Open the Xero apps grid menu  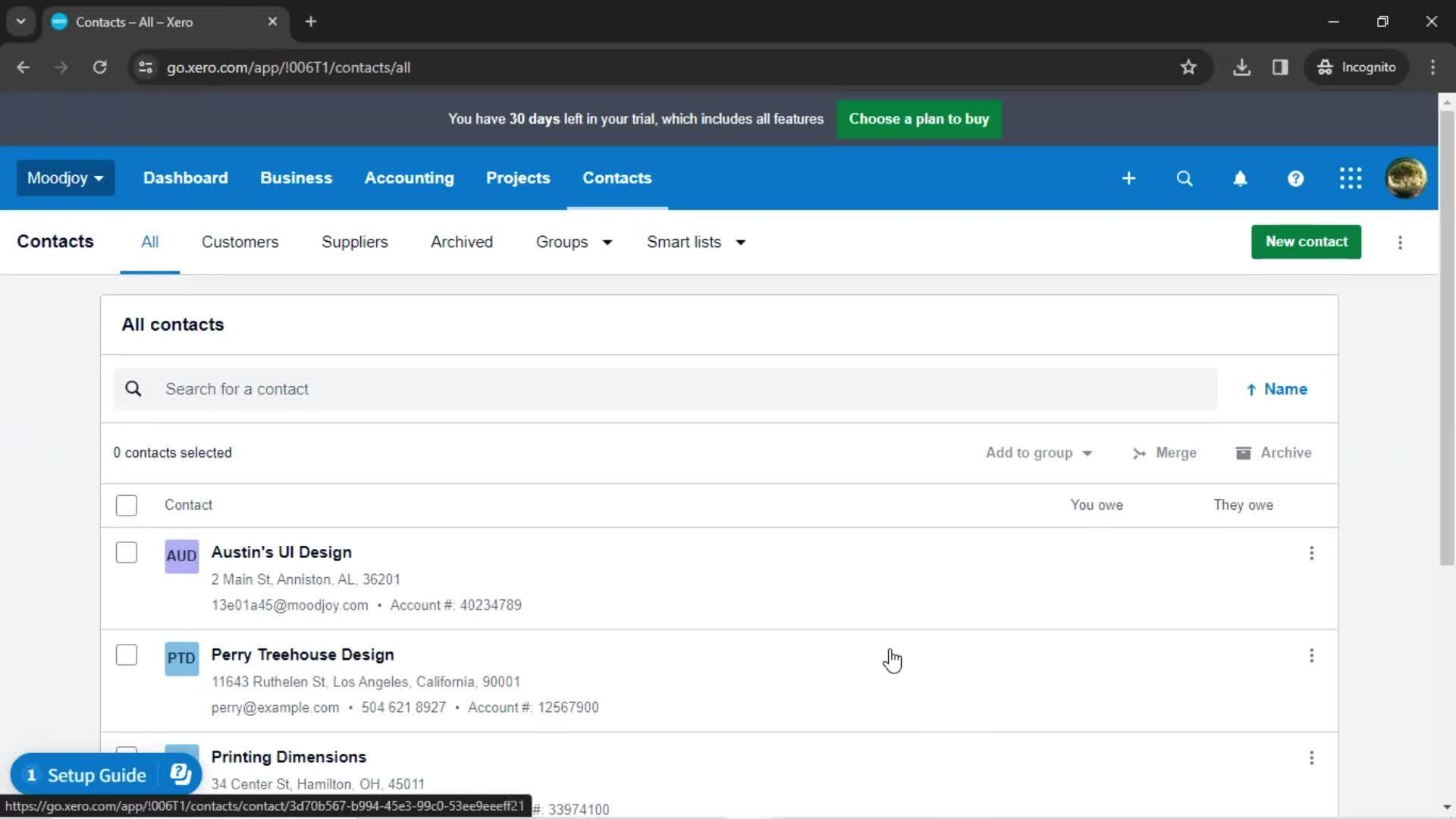click(x=1351, y=178)
